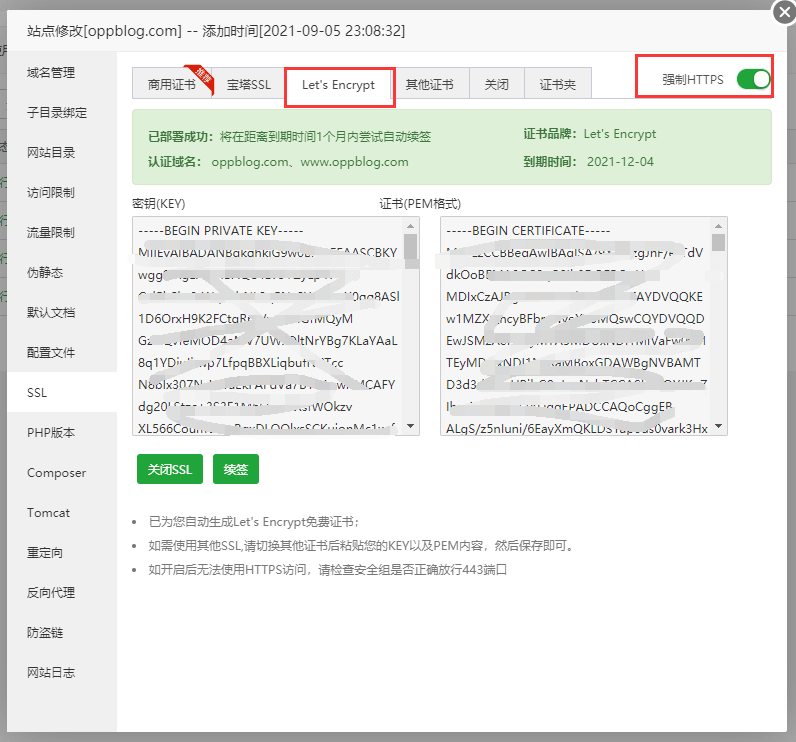The image size is (796, 742).
Task: Click the expiry date 2021-12-04
Action: point(620,162)
